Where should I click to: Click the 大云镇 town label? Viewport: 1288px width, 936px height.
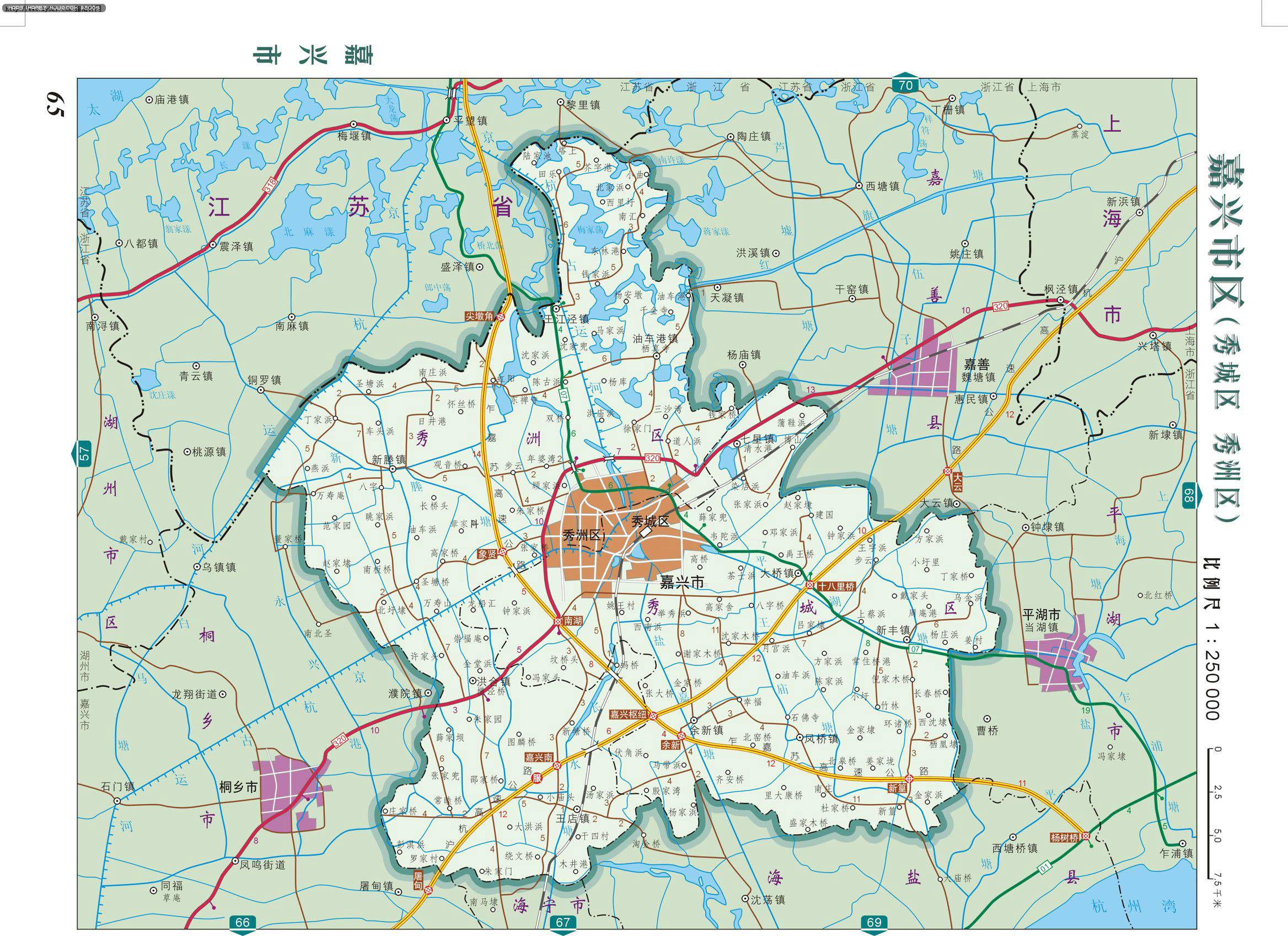937,503
